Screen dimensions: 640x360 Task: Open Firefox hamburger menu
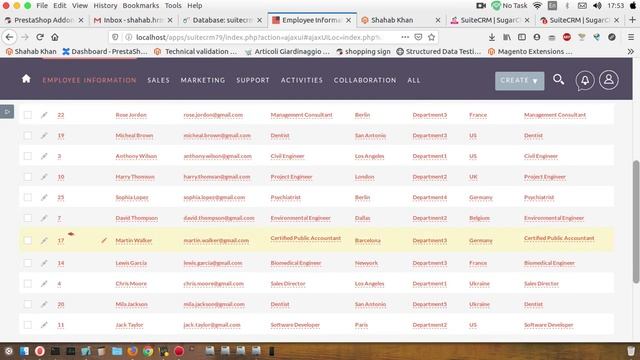631,37
